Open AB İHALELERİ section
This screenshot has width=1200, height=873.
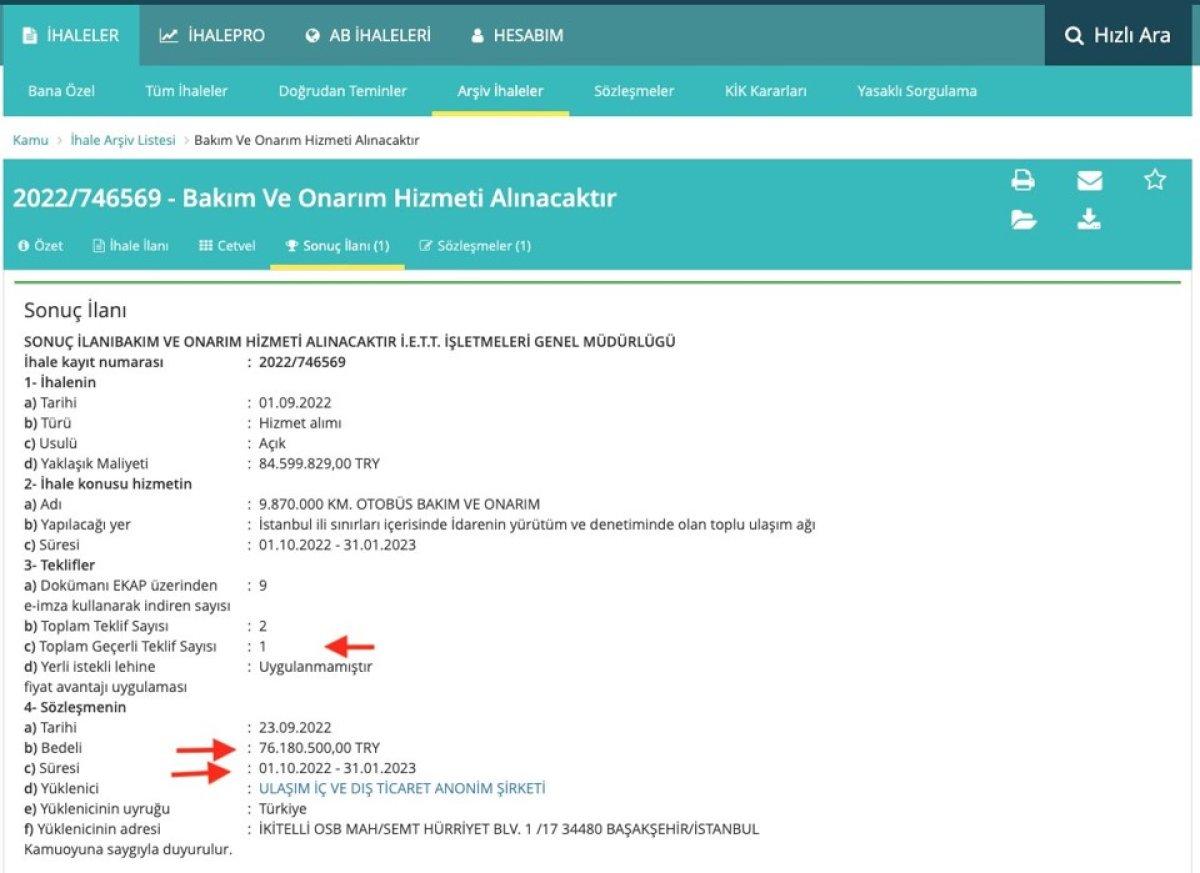368,36
